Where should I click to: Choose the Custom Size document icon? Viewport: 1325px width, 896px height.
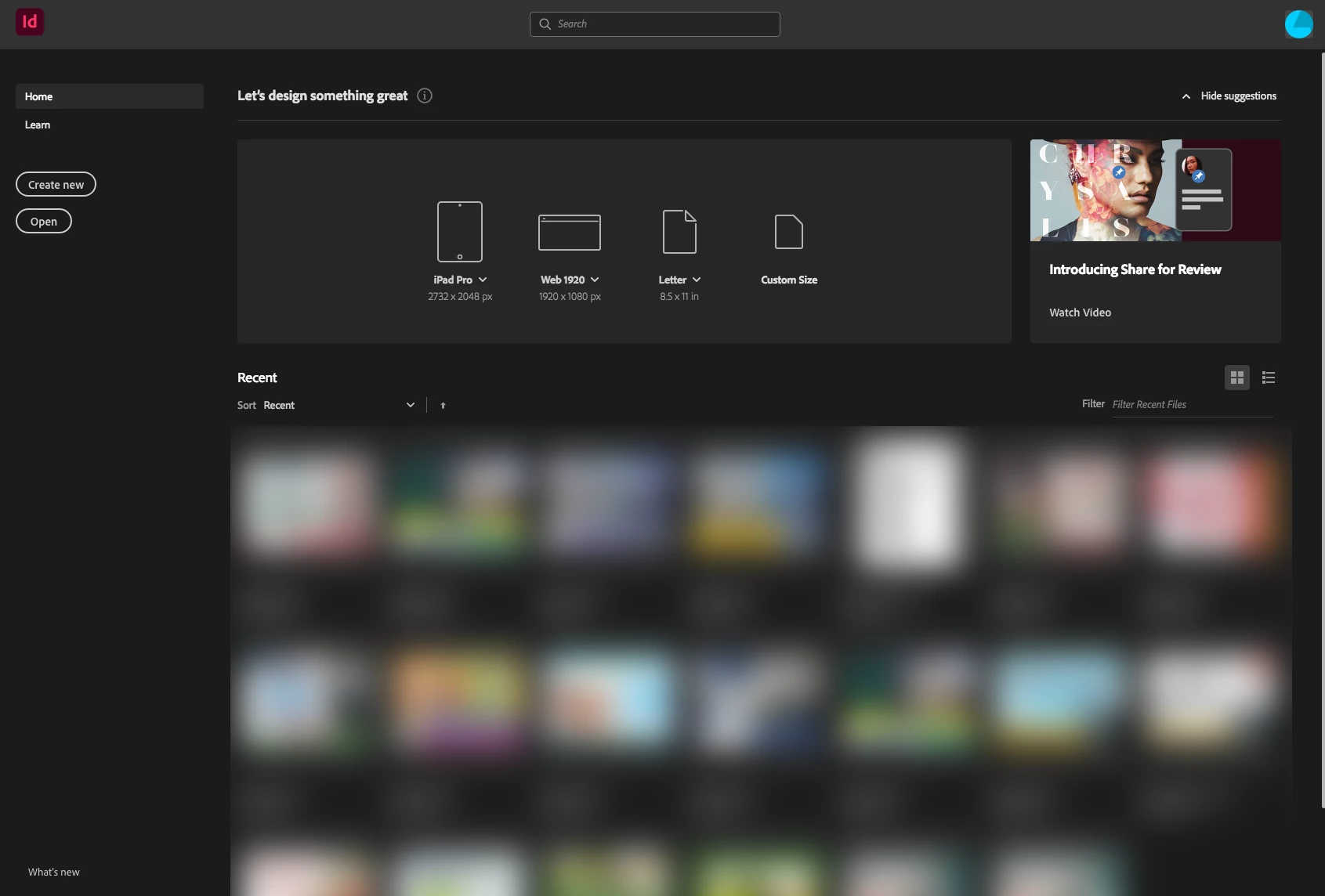pos(789,232)
